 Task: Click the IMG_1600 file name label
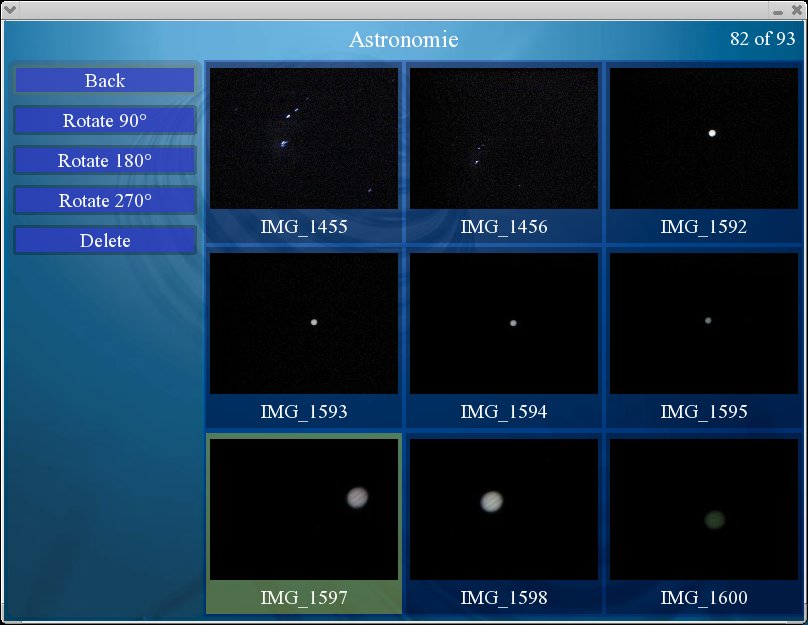point(704,598)
